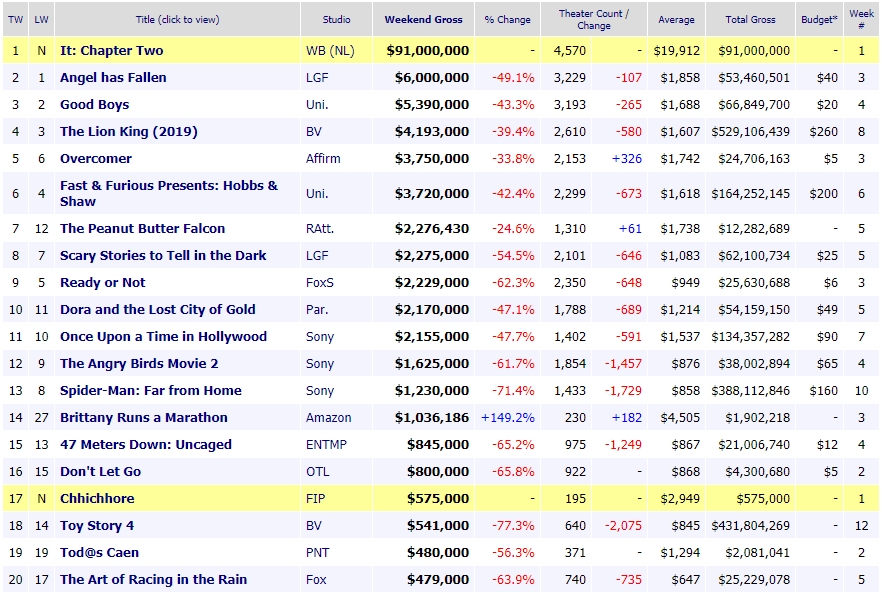Click the Chhichhore title link
Viewport: 882px width, 597px height.
(97, 499)
